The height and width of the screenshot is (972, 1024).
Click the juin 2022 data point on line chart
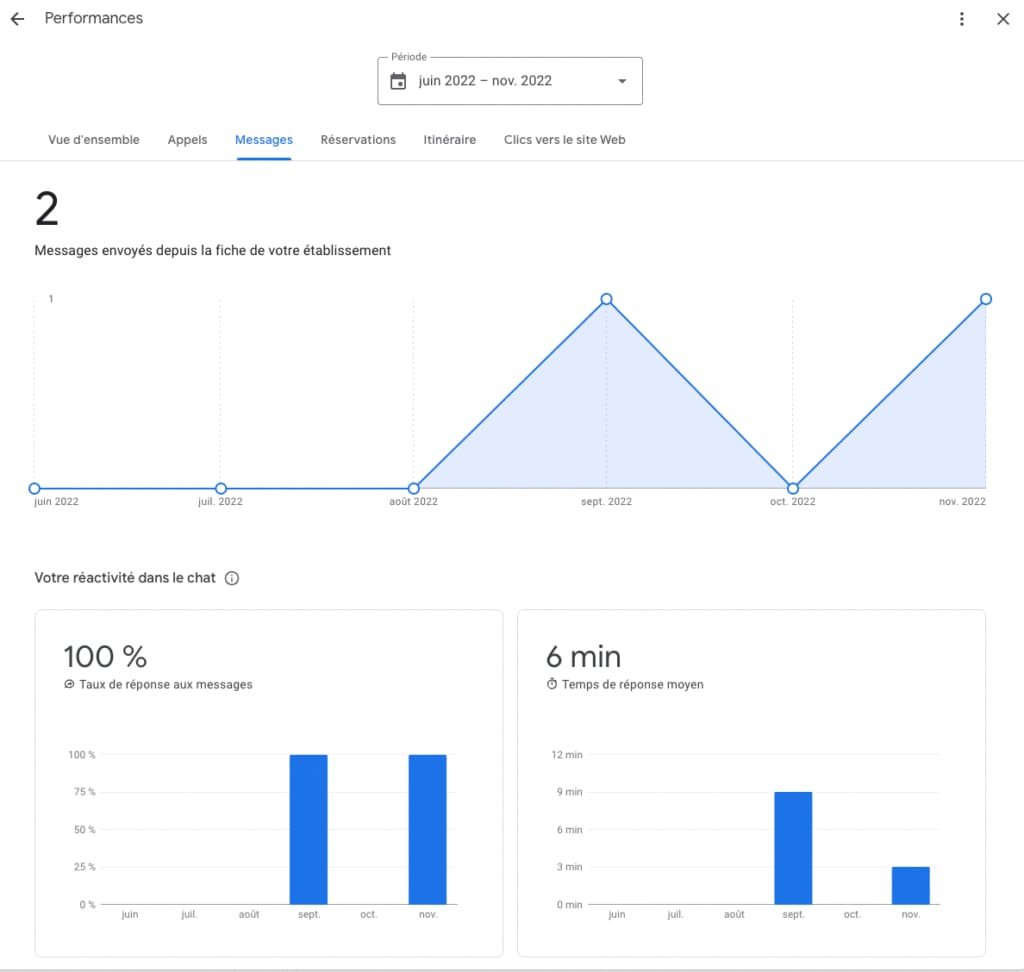[35, 489]
